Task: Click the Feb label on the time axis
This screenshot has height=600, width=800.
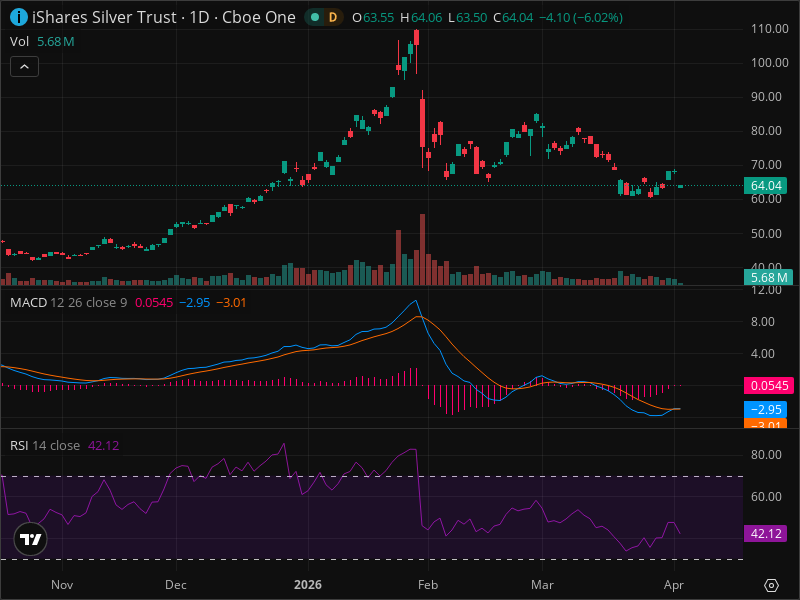Action: [x=428, y=585]
